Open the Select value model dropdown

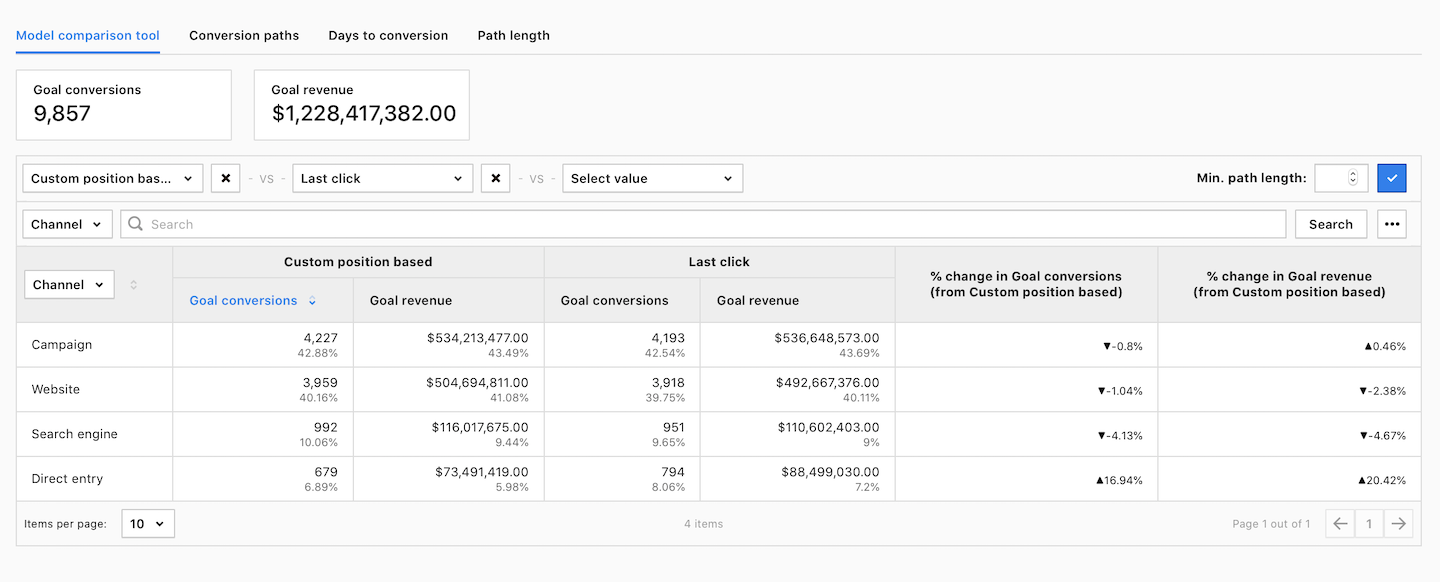[x=652, y=179]
